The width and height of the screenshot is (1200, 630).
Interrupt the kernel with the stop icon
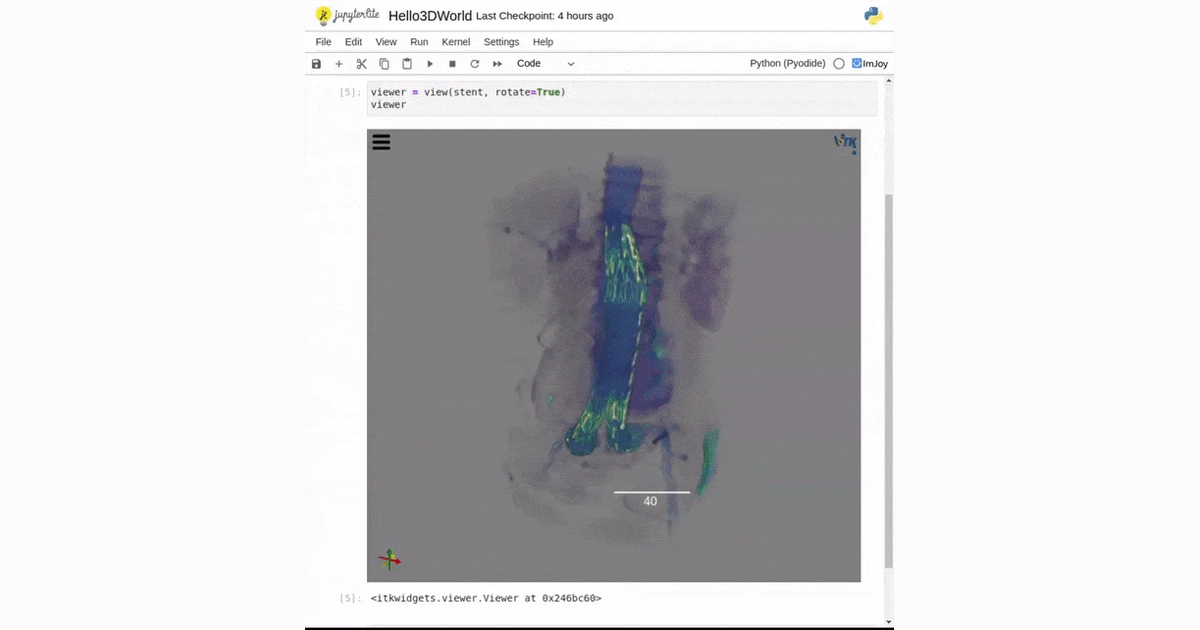452,64
